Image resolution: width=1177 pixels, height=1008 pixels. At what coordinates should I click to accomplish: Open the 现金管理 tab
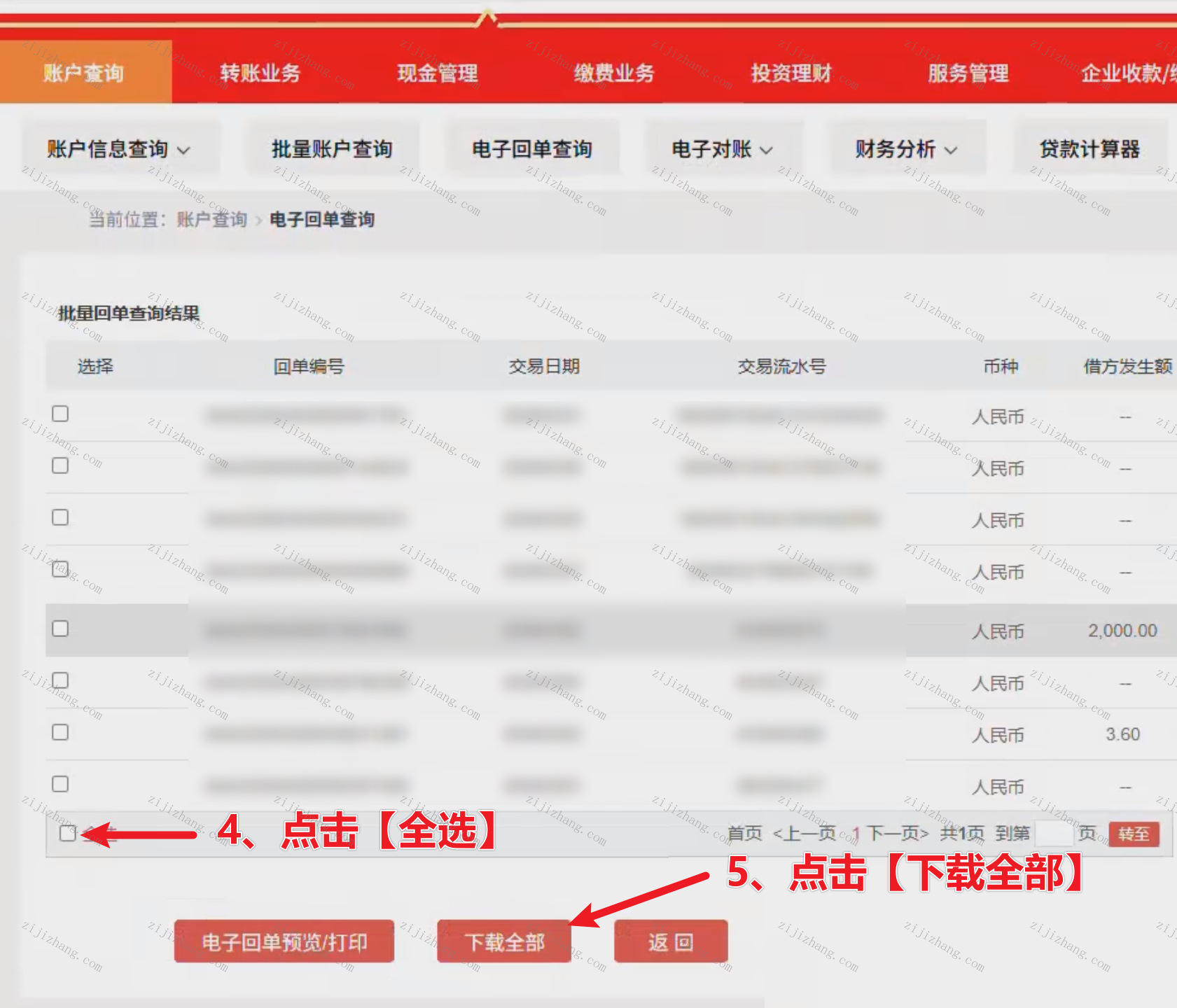click(438, 73)
